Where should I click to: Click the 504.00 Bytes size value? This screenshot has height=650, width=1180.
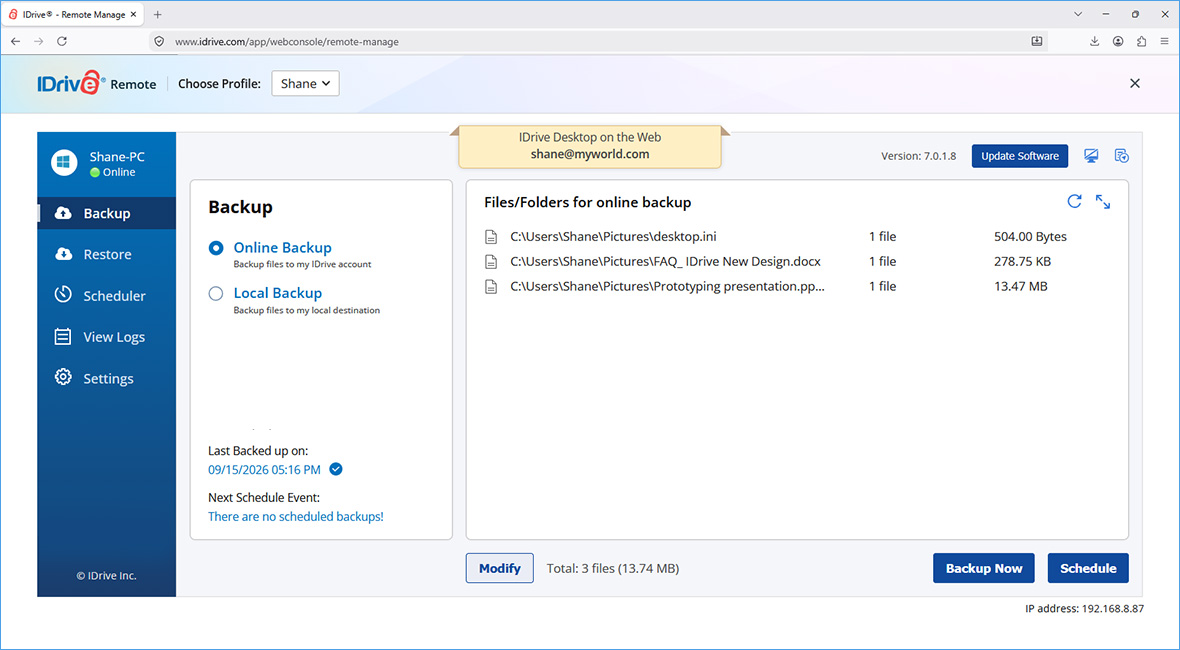coord(1030,236)
